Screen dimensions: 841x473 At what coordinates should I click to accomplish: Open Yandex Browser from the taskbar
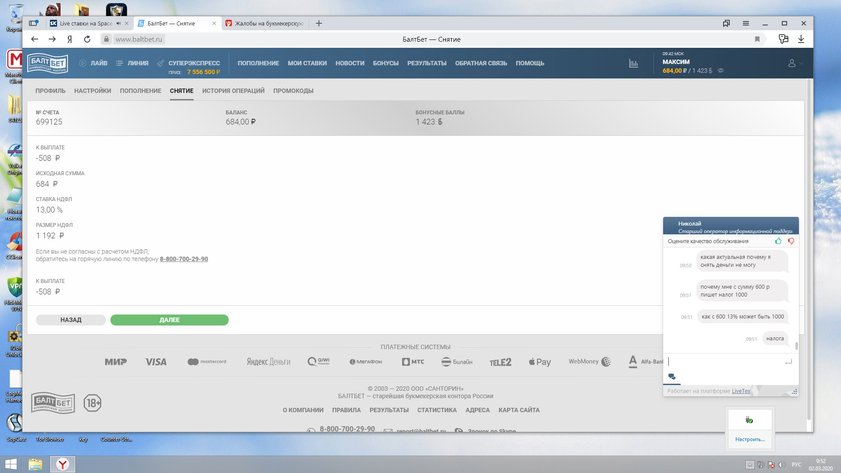[x=62, y=464]
